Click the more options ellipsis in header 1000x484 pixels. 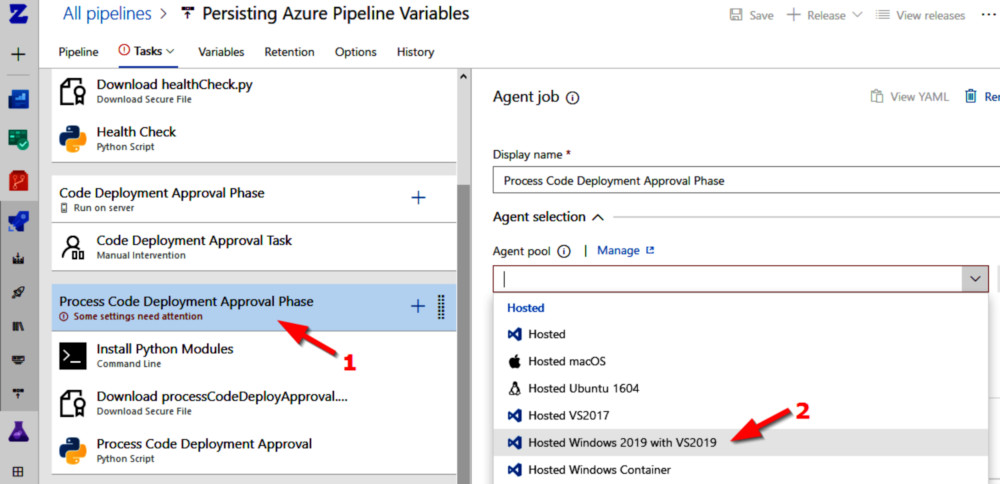tap(988, 15)
